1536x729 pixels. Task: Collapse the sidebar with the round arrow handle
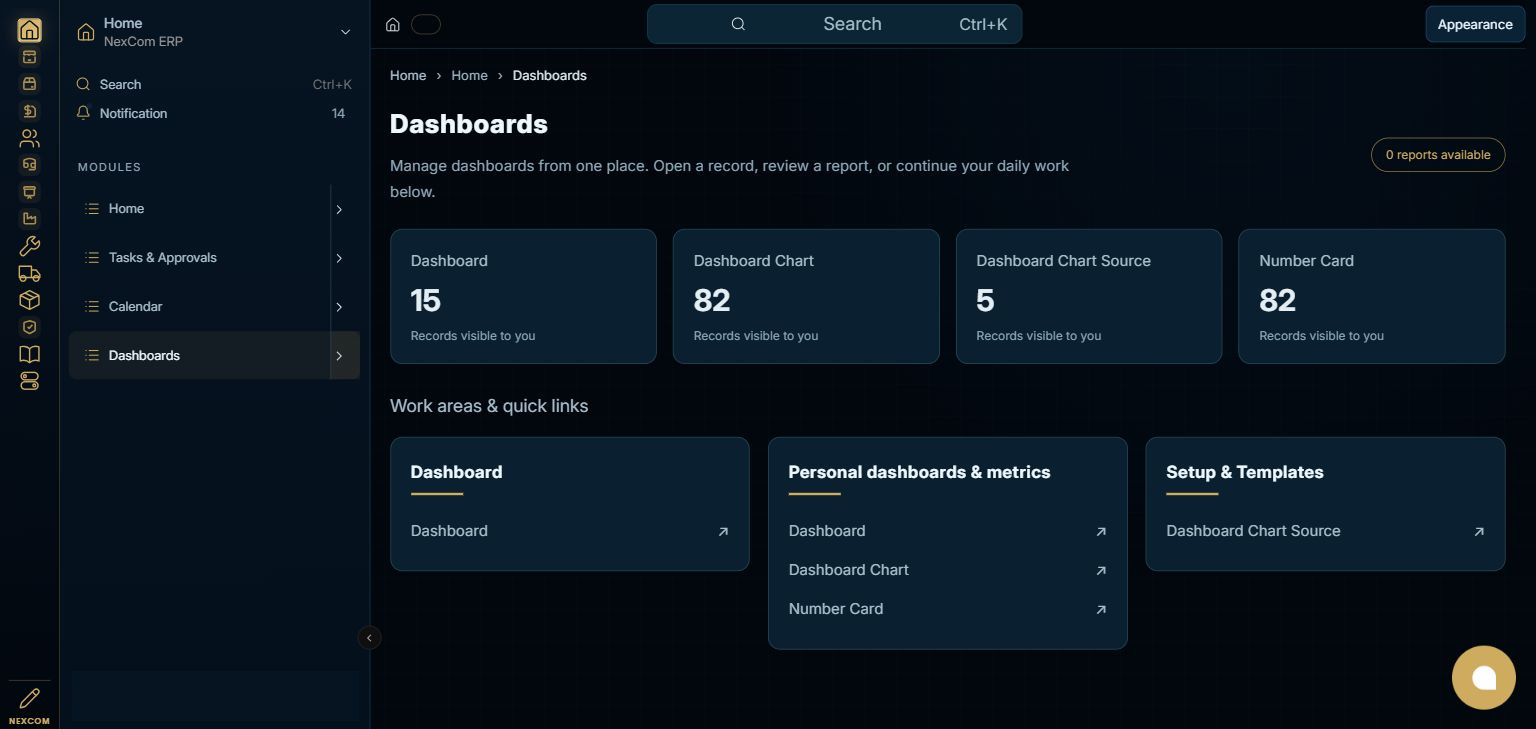[370, 637]
